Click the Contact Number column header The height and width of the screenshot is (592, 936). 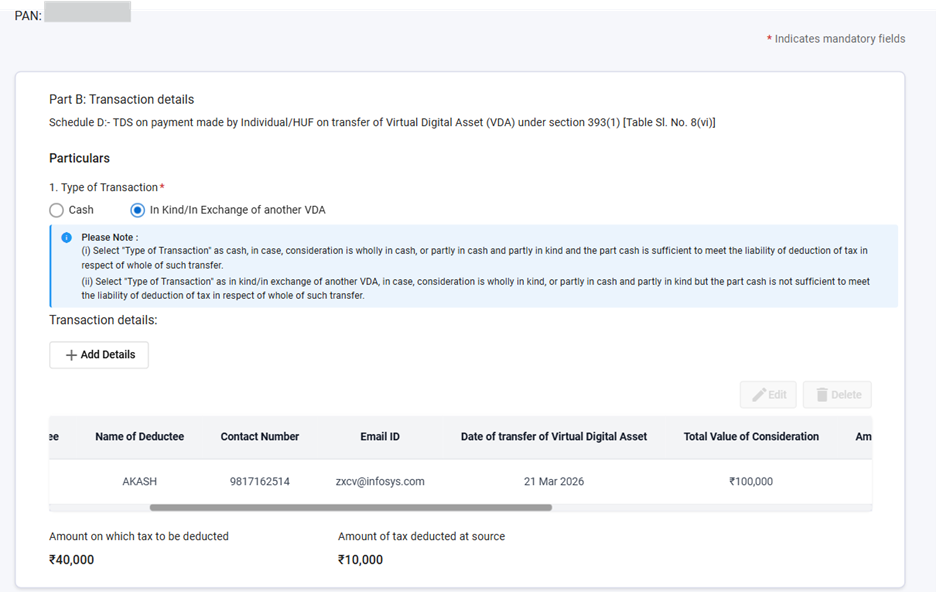260,437
